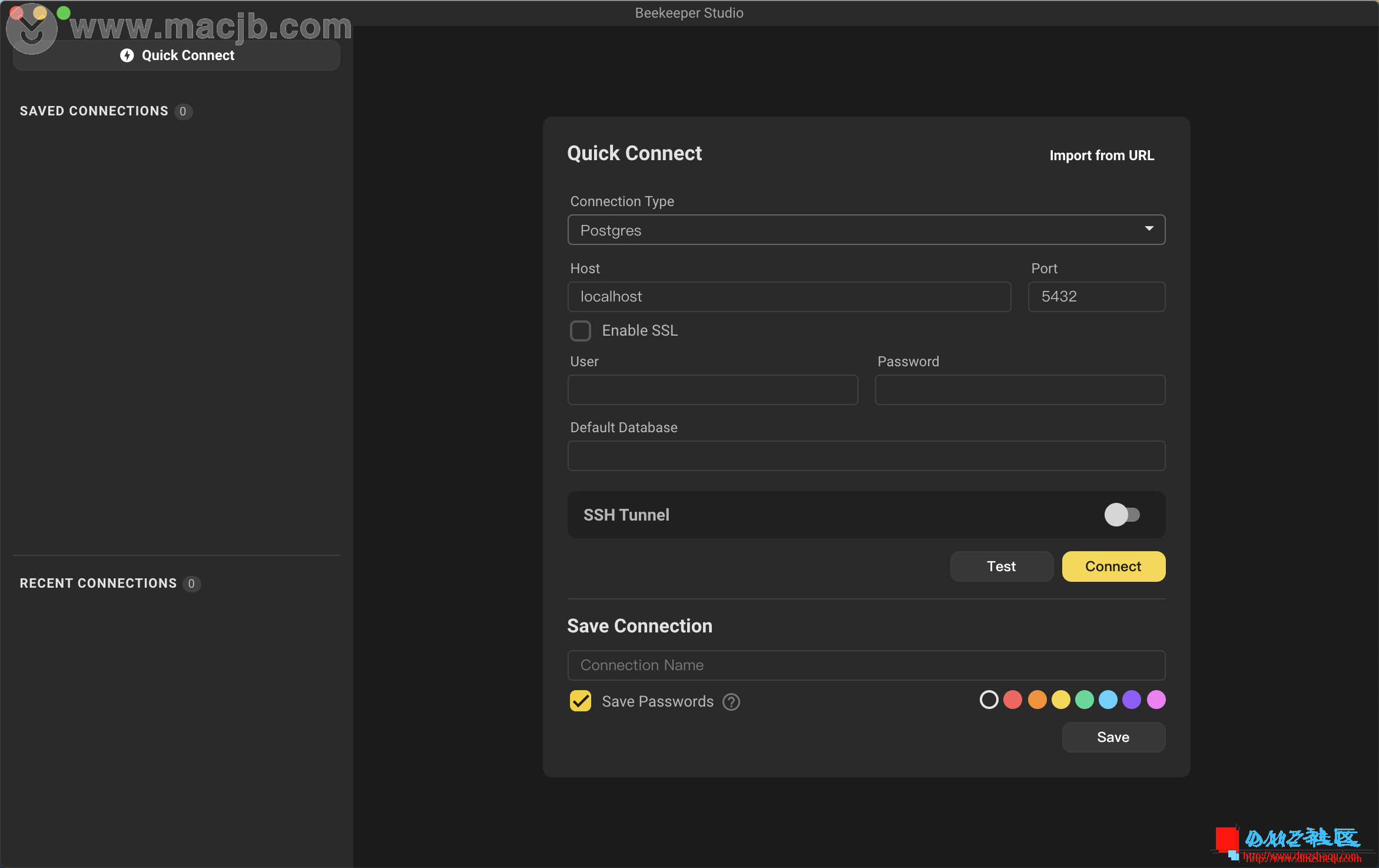Enable the SSL checkbox
The height and width of the screenshot is (868, 1379).
coord(581,331)
